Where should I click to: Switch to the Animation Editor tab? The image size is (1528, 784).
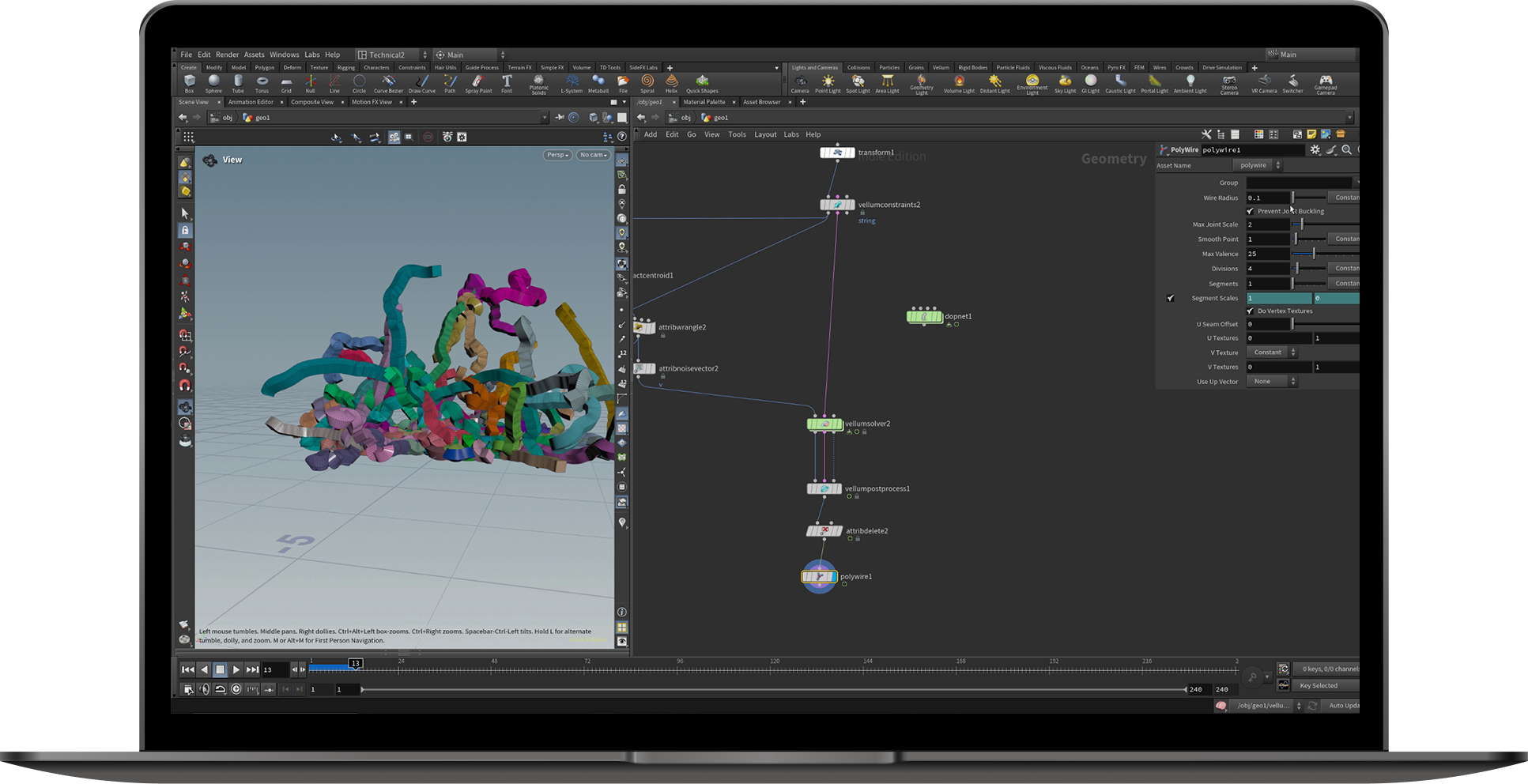pyautogui.click(x=251, y=102)
